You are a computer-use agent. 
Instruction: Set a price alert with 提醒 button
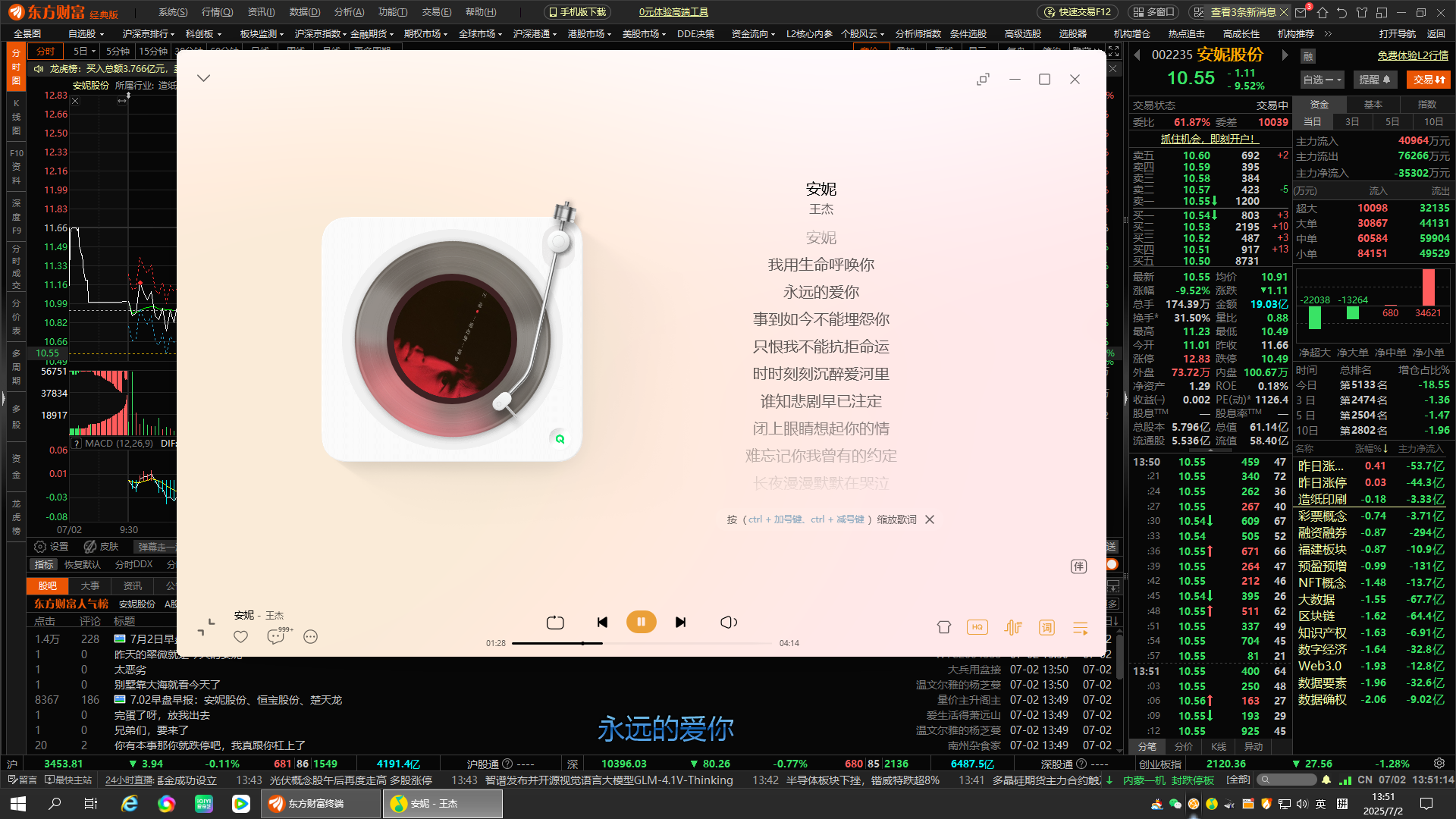[x=1375, y=80]
